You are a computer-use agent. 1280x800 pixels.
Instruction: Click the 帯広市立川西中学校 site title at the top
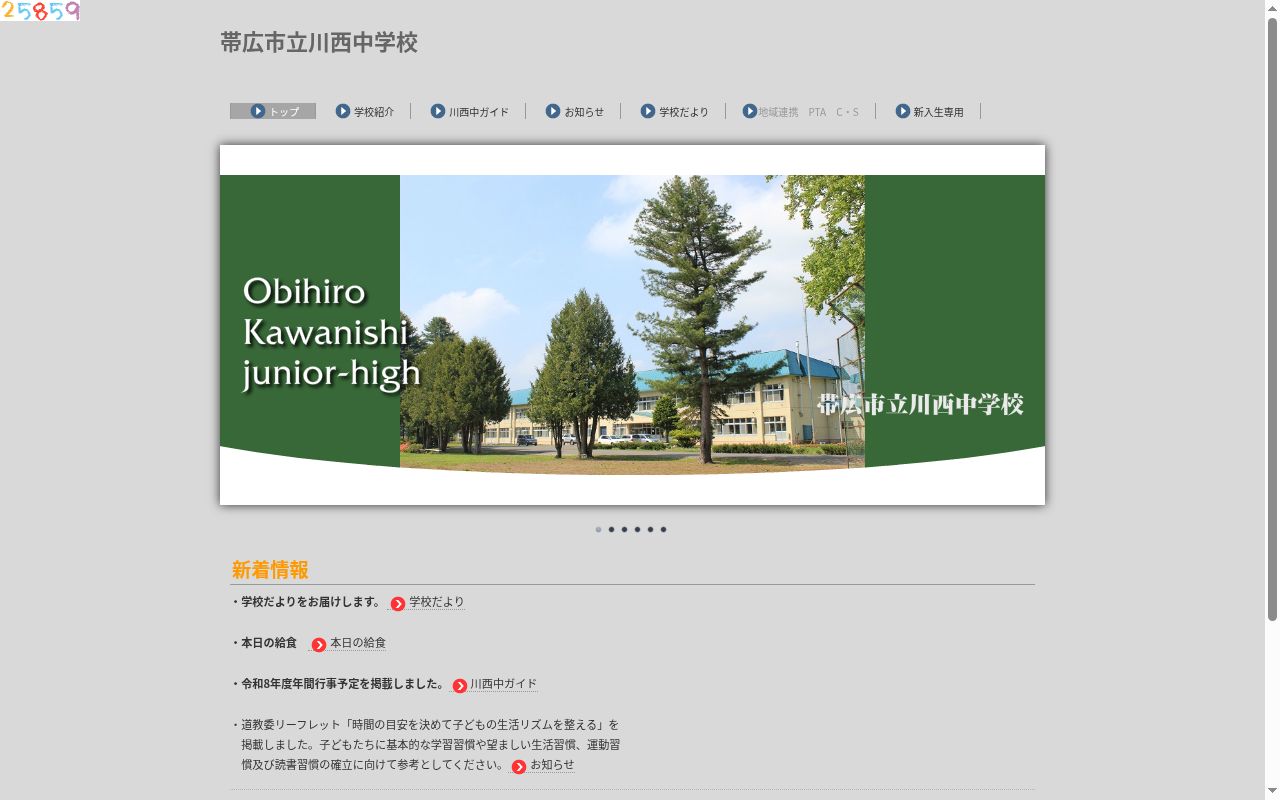point(319,42)
